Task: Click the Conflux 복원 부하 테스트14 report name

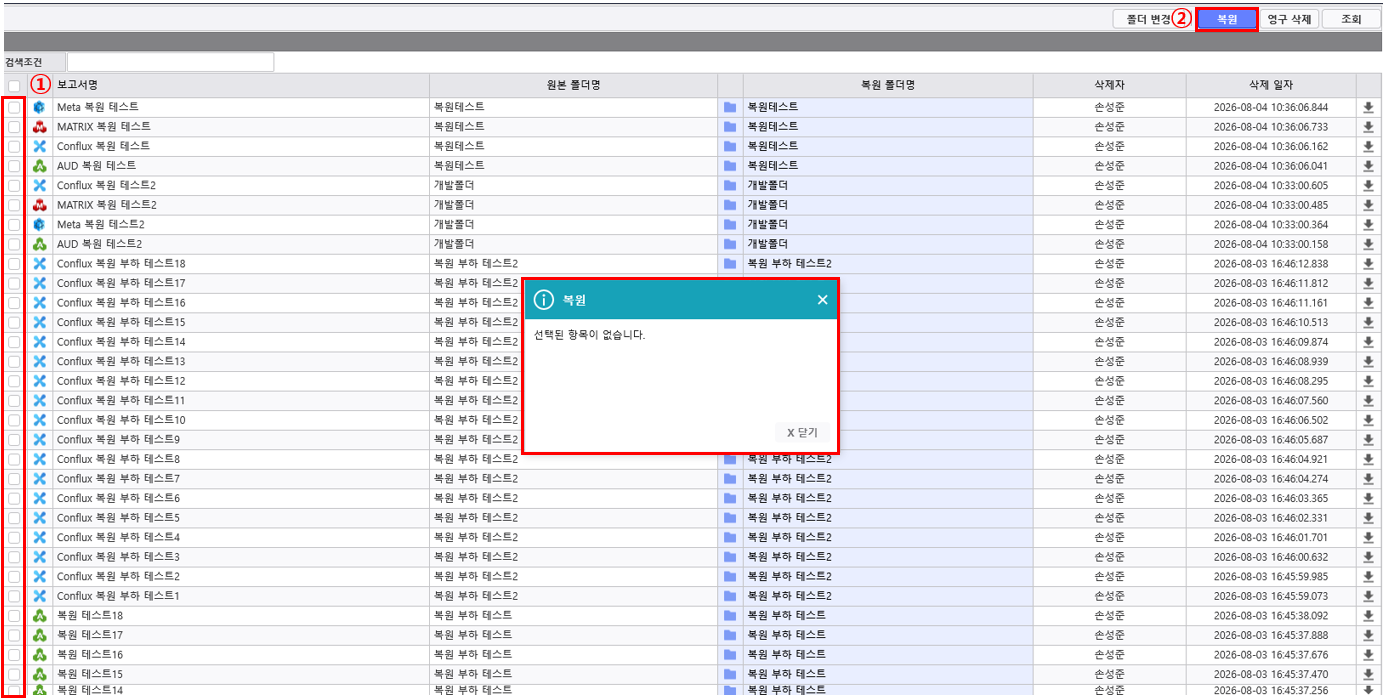Action: coord(121,342)
